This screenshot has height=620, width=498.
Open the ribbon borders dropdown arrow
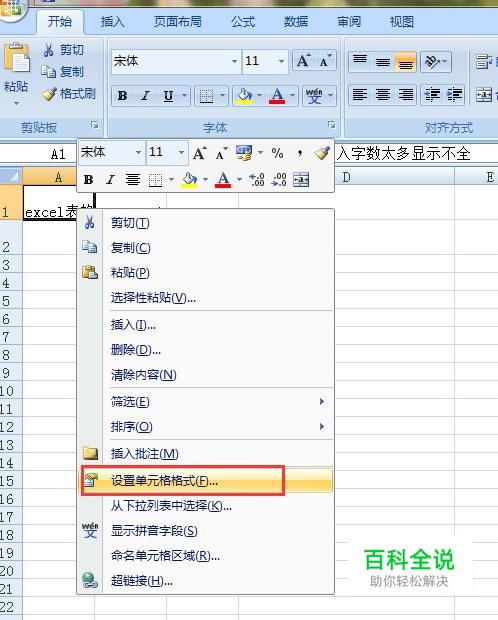pos(222,96)
